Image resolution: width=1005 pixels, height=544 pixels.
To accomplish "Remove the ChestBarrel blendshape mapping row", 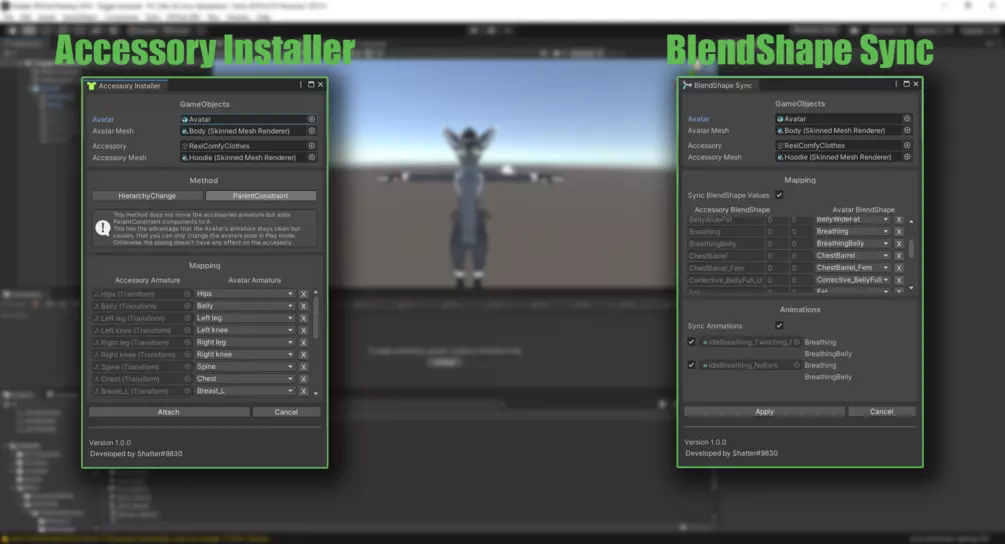I will tap(898, 256).
